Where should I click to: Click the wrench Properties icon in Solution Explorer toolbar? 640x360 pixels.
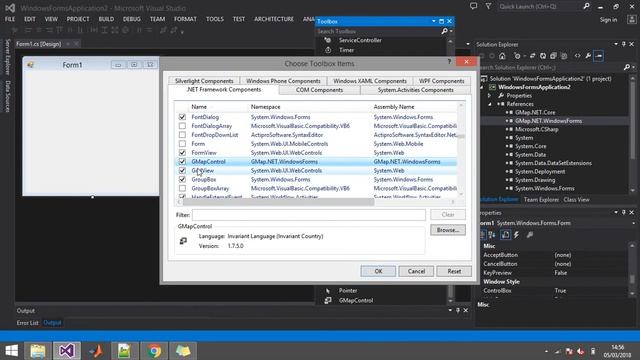tap(588, 56)
